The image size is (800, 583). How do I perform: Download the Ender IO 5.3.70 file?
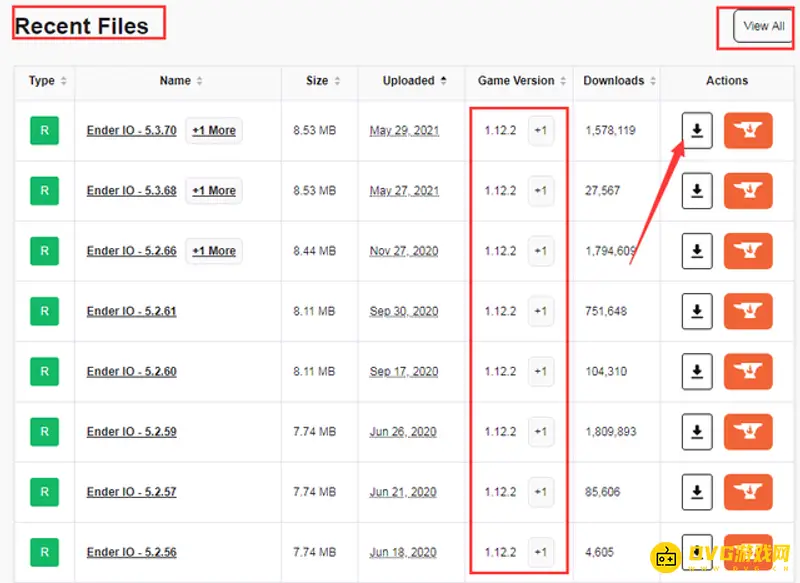(x=696, y=131)
